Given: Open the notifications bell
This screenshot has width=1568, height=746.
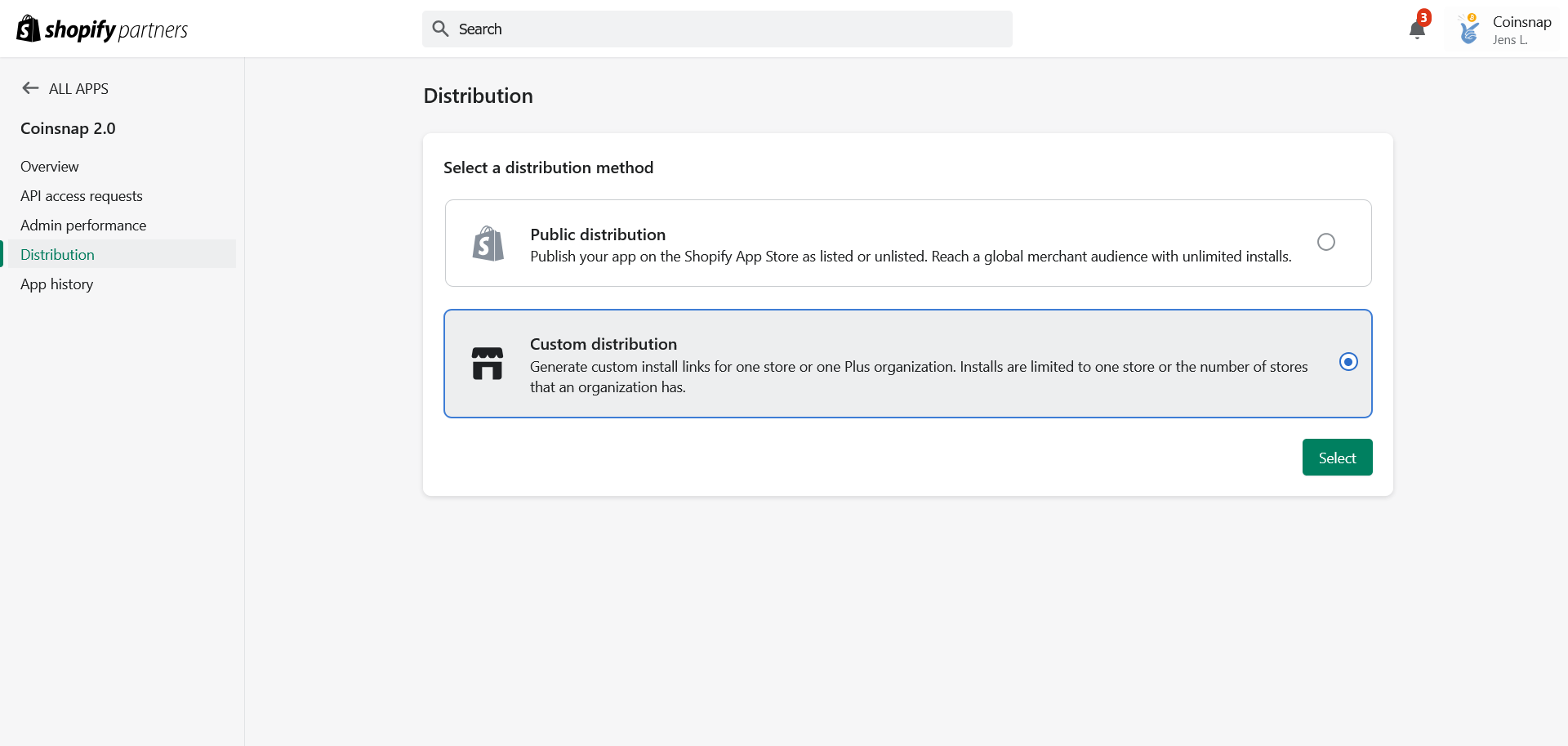Looking at the screenshot, I should tap(1417, 31).
